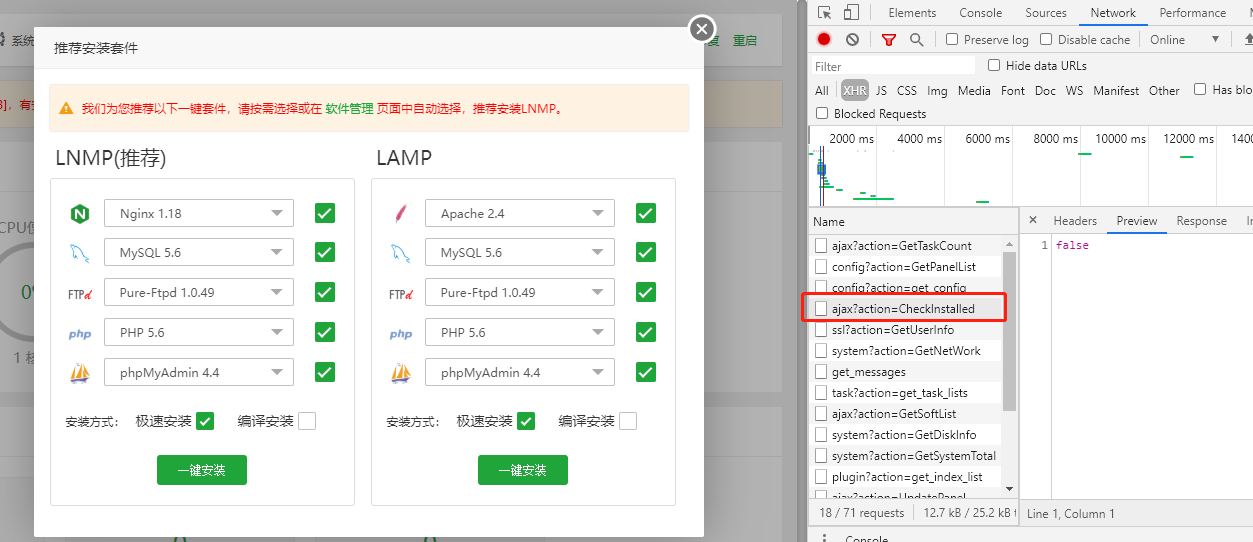The height and width of the screenshot is (542, 1253).
Task: Click LNMP one-click install green button
Action: point(202,470)
